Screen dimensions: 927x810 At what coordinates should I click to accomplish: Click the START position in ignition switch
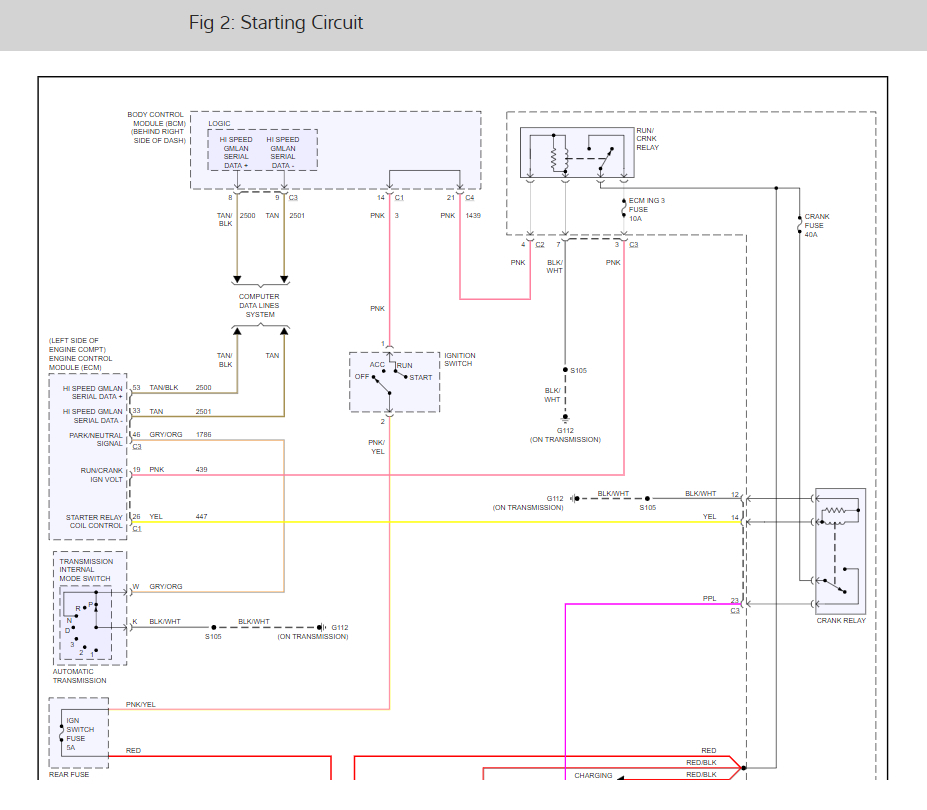point(420,377)
